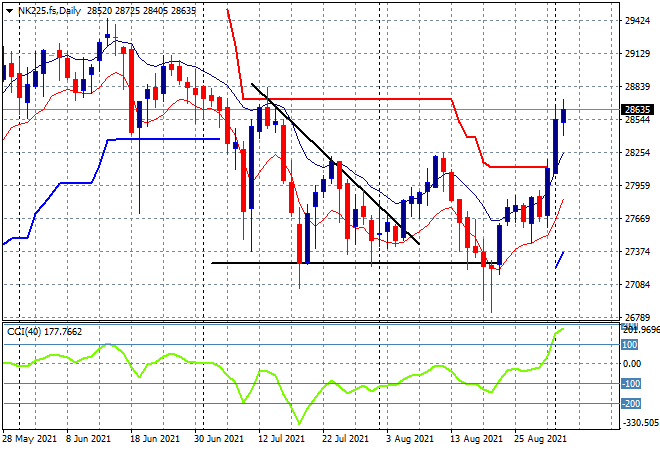Click the 27959 price axis label
The height and width of the screenshot is (450, 660).
tap(637, 185)
